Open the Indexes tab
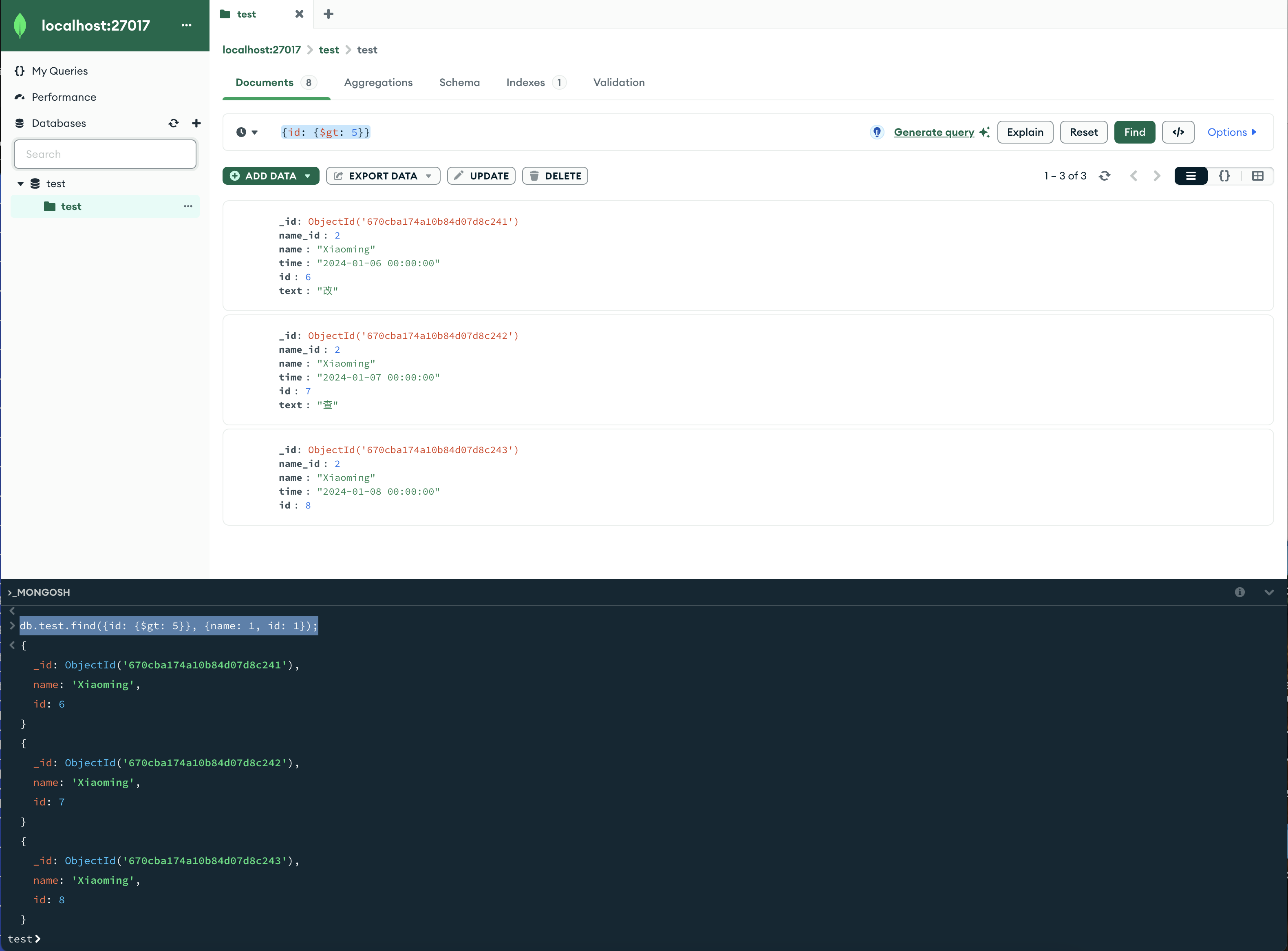Screen dimensions: 1288x951 pos(525,82)
